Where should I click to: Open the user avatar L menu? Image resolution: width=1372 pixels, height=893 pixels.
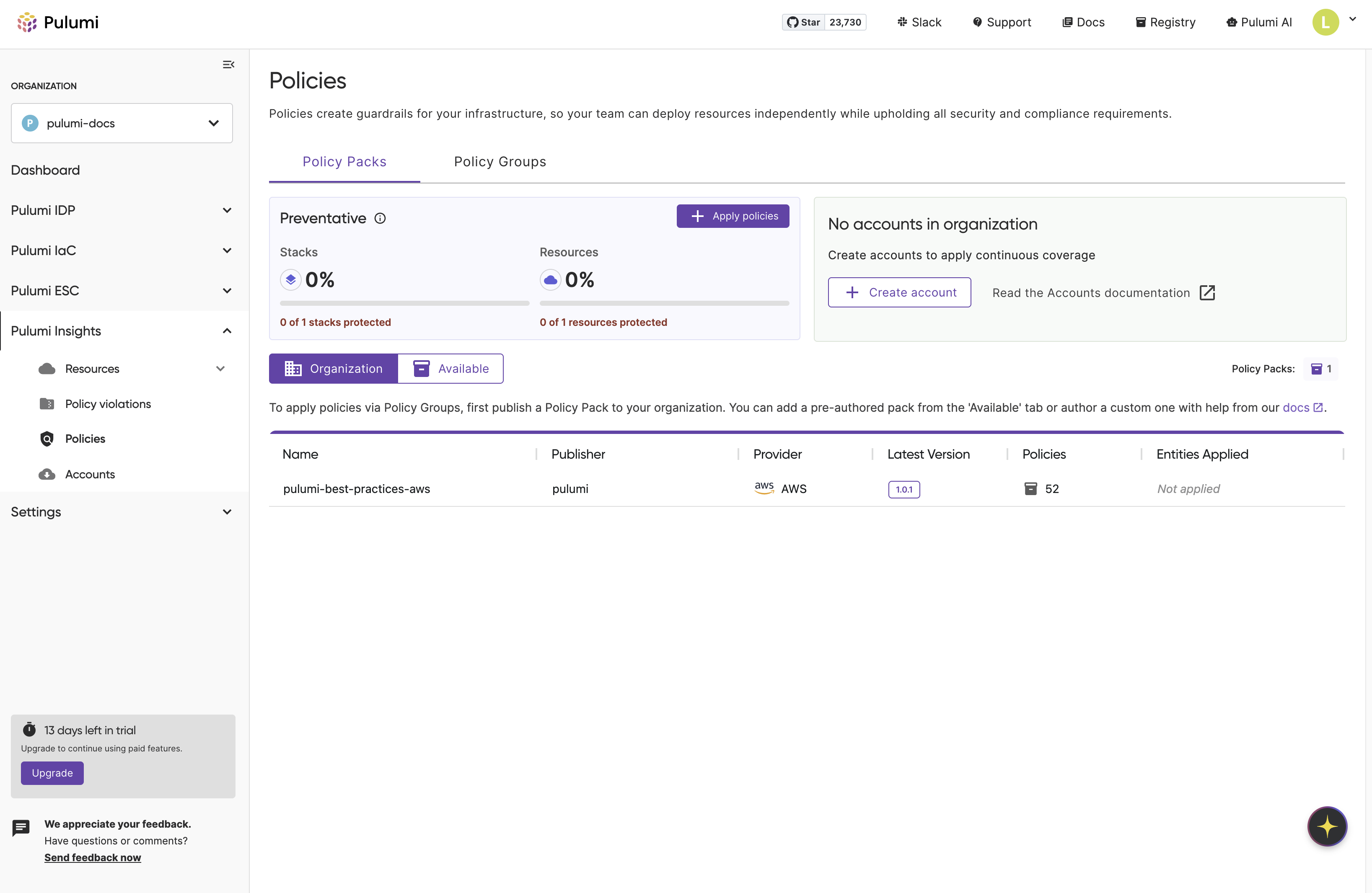[1325, 23]
